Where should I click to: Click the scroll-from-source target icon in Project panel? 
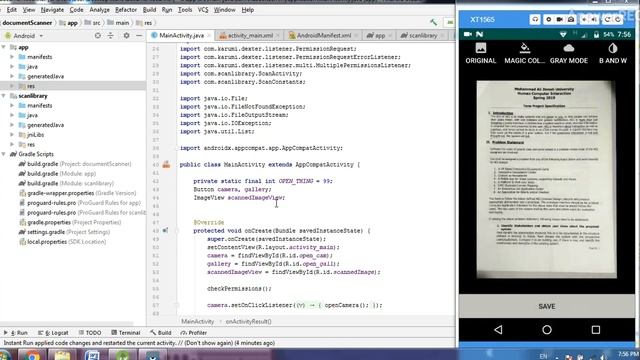click(x=98, y=36)
